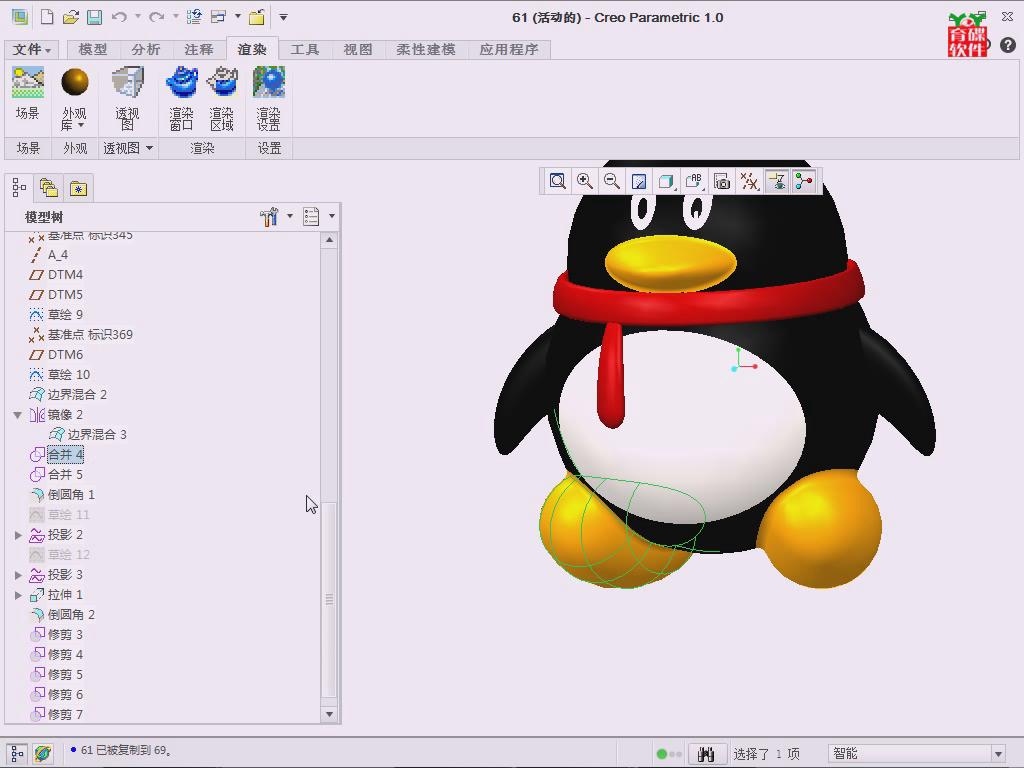Open the display style cube icon
The image size is (1024, 768).
click(x=666, y=181)
